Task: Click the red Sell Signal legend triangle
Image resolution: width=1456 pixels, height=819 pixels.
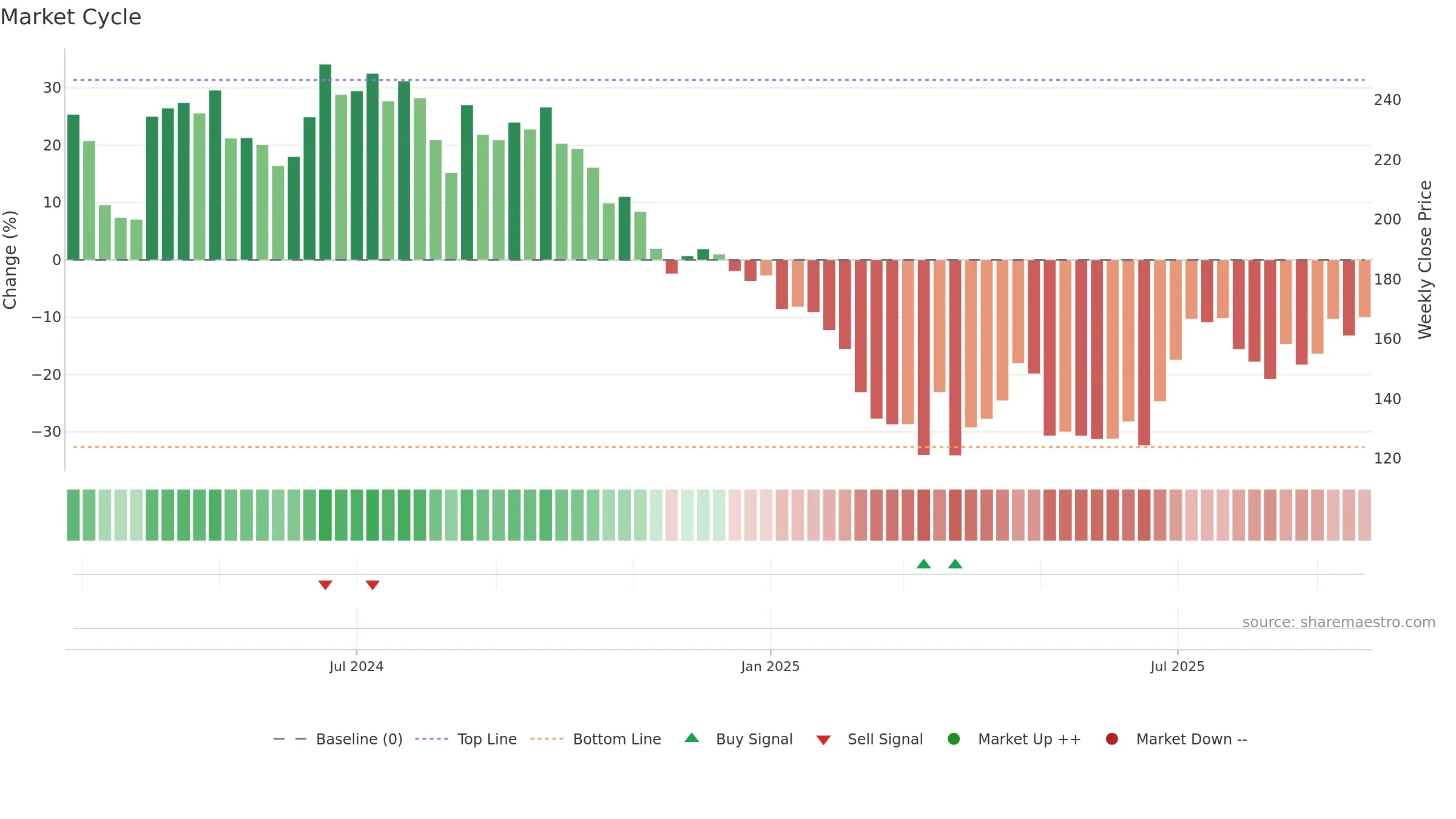Action: tap(823, 740)
